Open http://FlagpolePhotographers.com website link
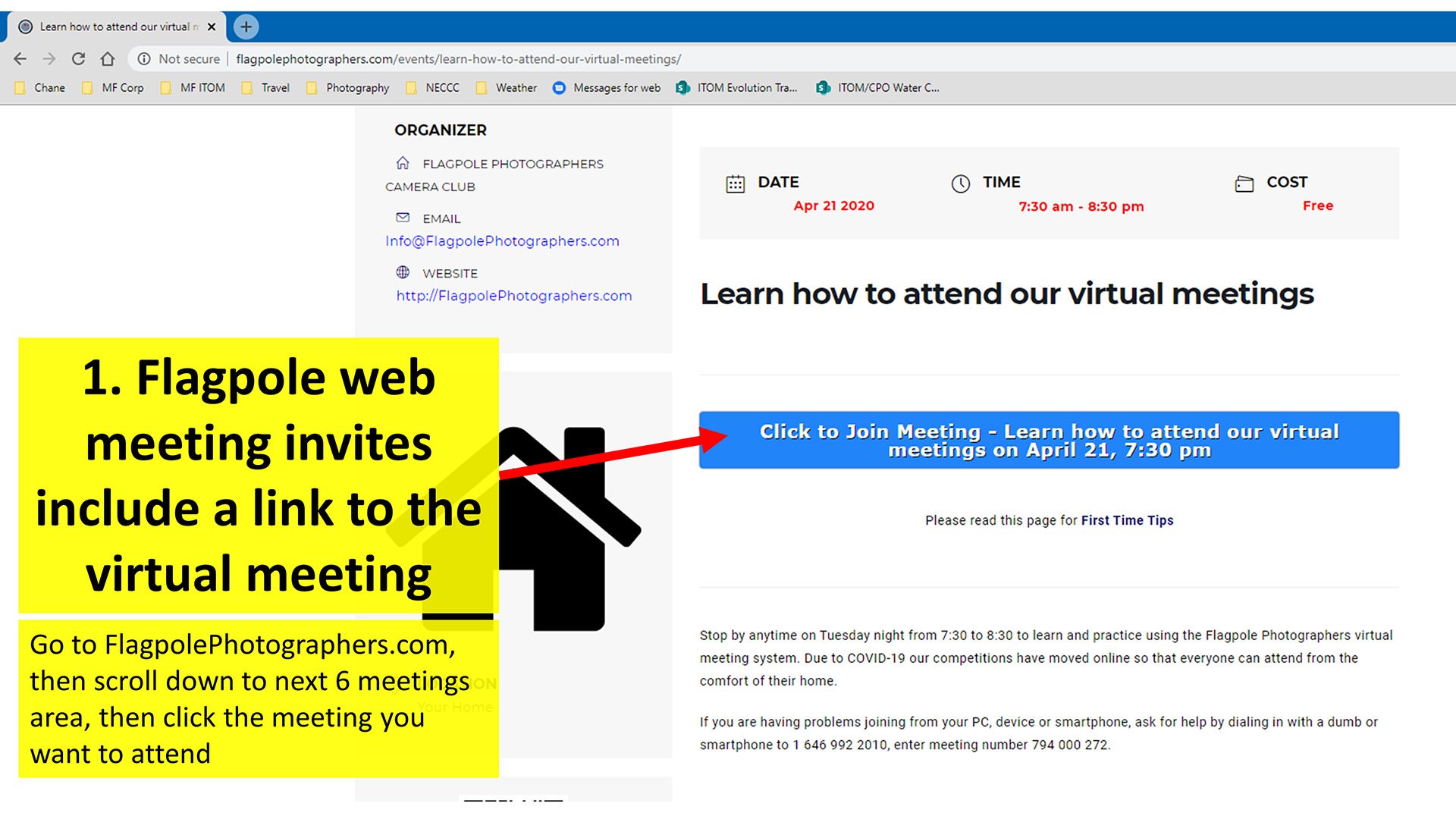 click(513, 296)
